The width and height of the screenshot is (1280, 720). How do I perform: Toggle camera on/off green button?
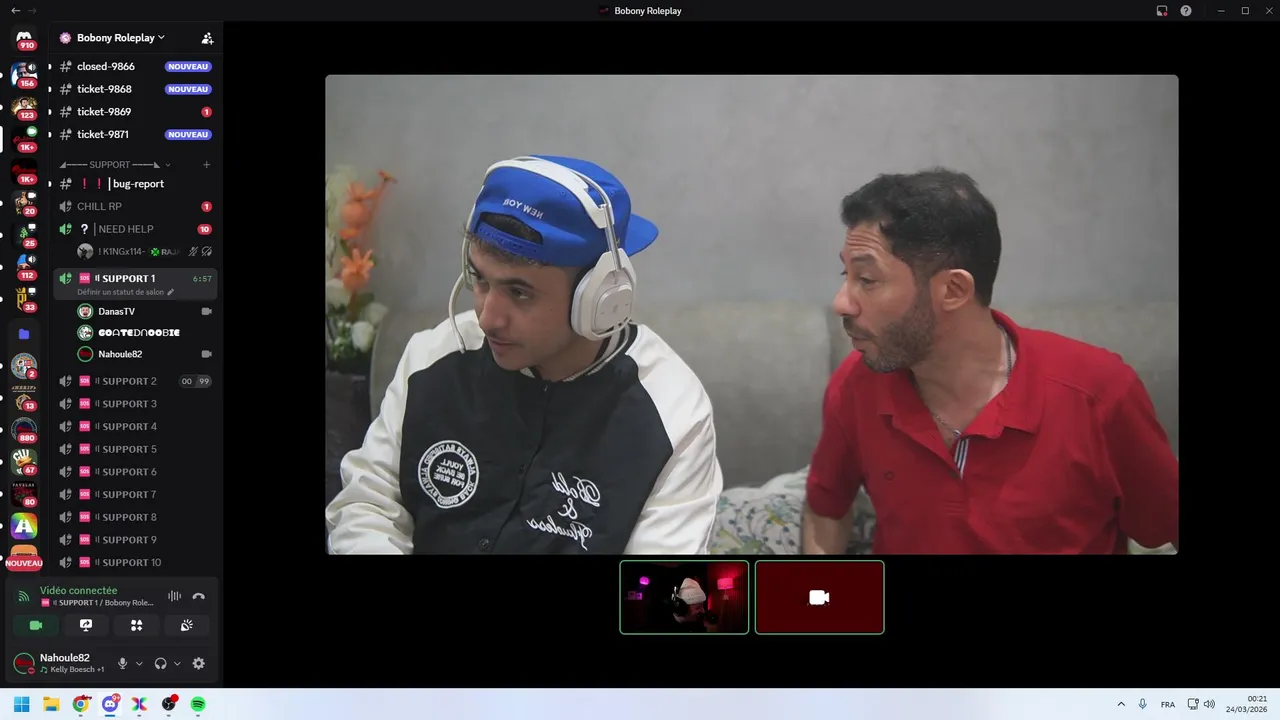pos(36,625)
